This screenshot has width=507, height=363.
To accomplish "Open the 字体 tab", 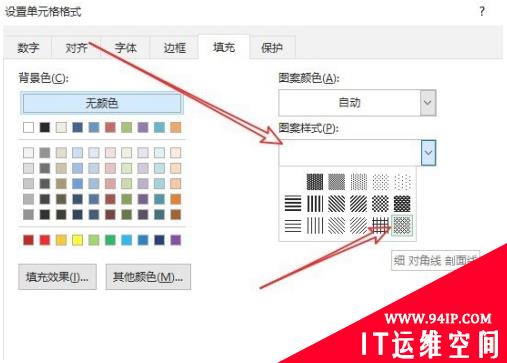I will [x=125, y=48].
